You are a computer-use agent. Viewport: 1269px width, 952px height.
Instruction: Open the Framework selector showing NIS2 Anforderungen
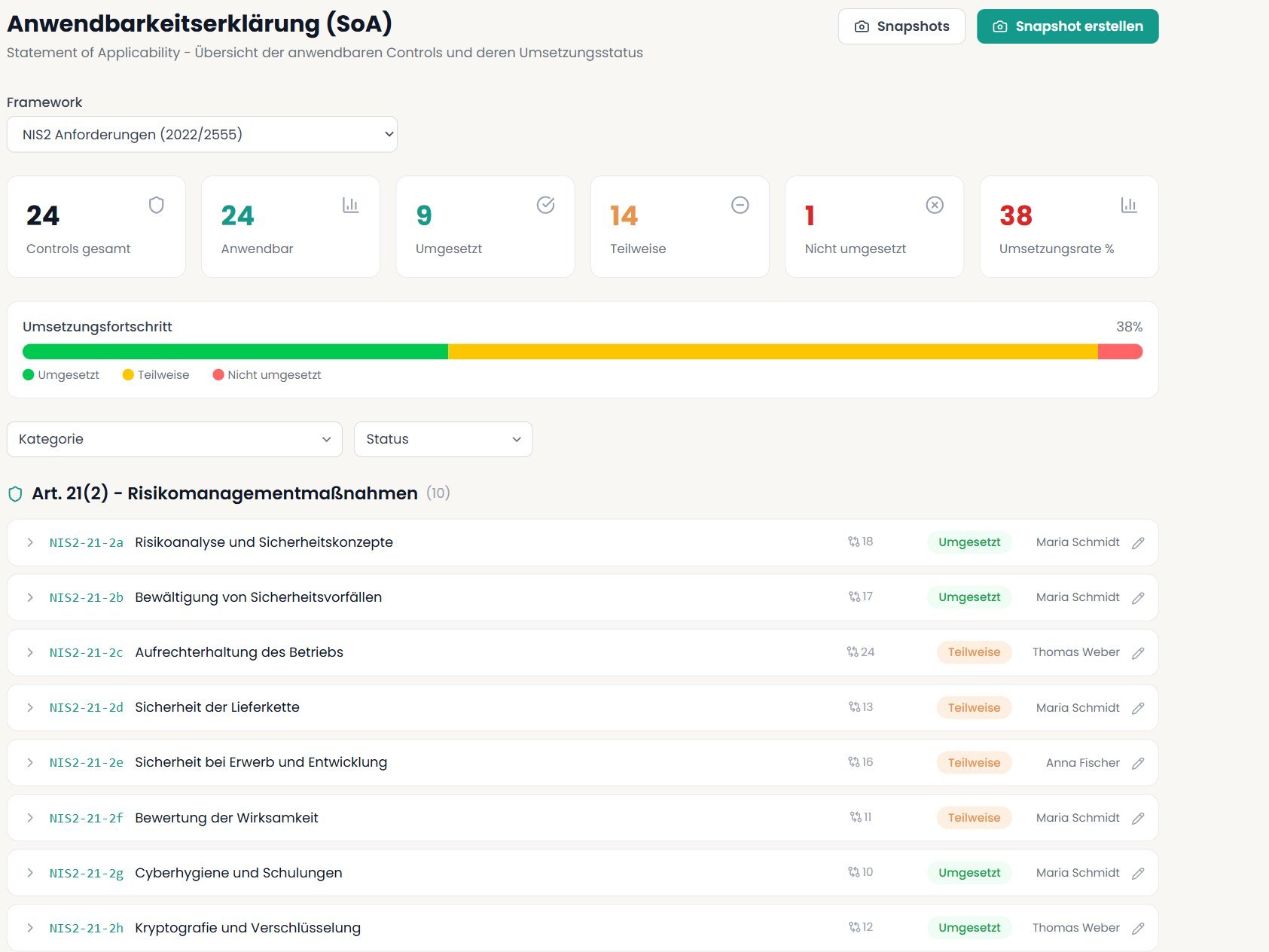[201, 134]
